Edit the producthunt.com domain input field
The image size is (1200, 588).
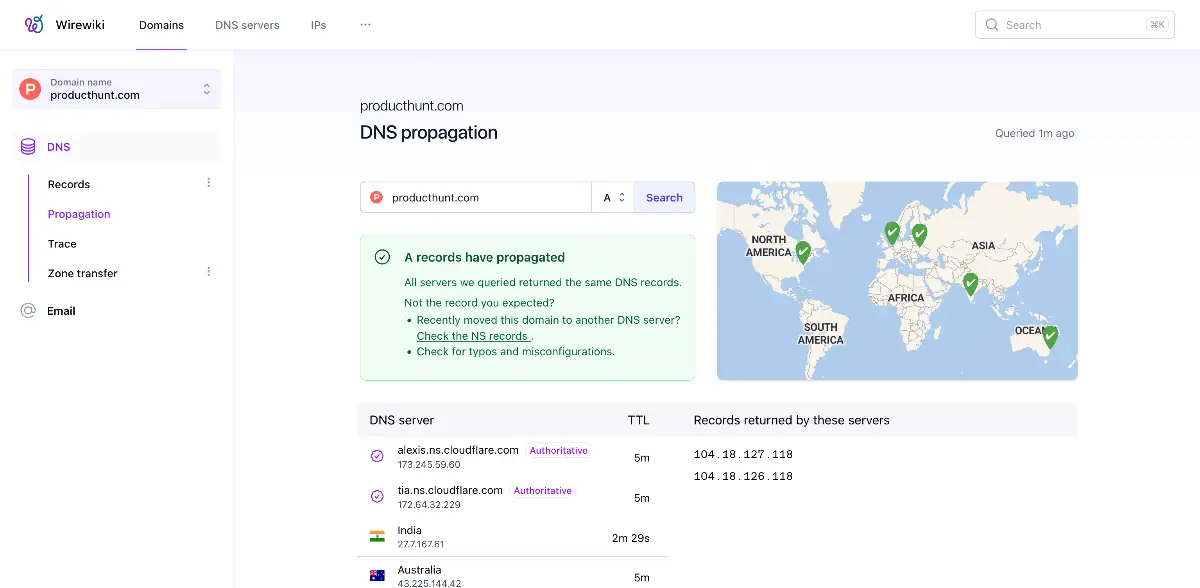(x=476, y=197)
